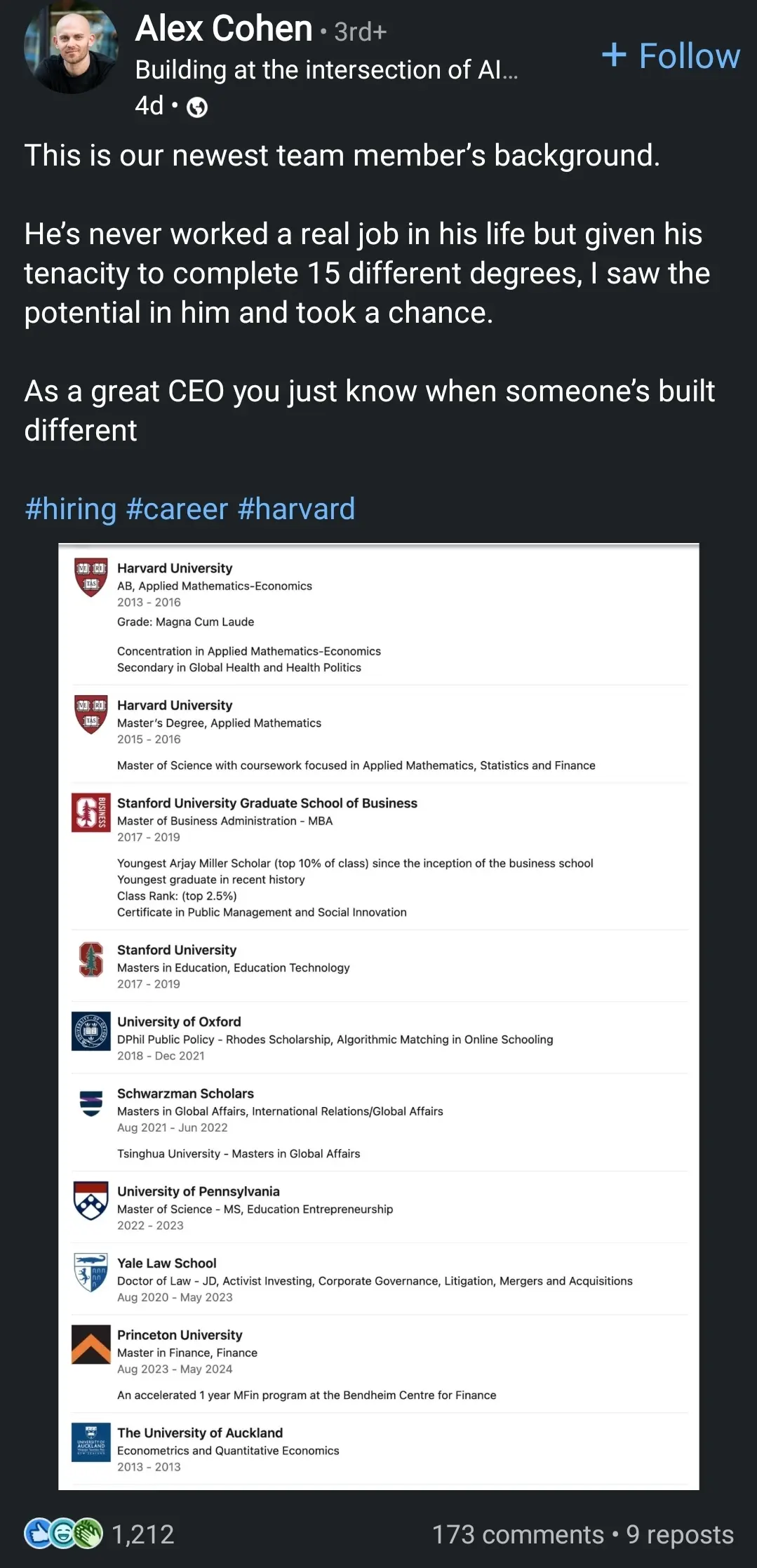Open the reaction icons next to 1,212
The height and width of the screenshot is (1568, 757).
[63, 1534]
